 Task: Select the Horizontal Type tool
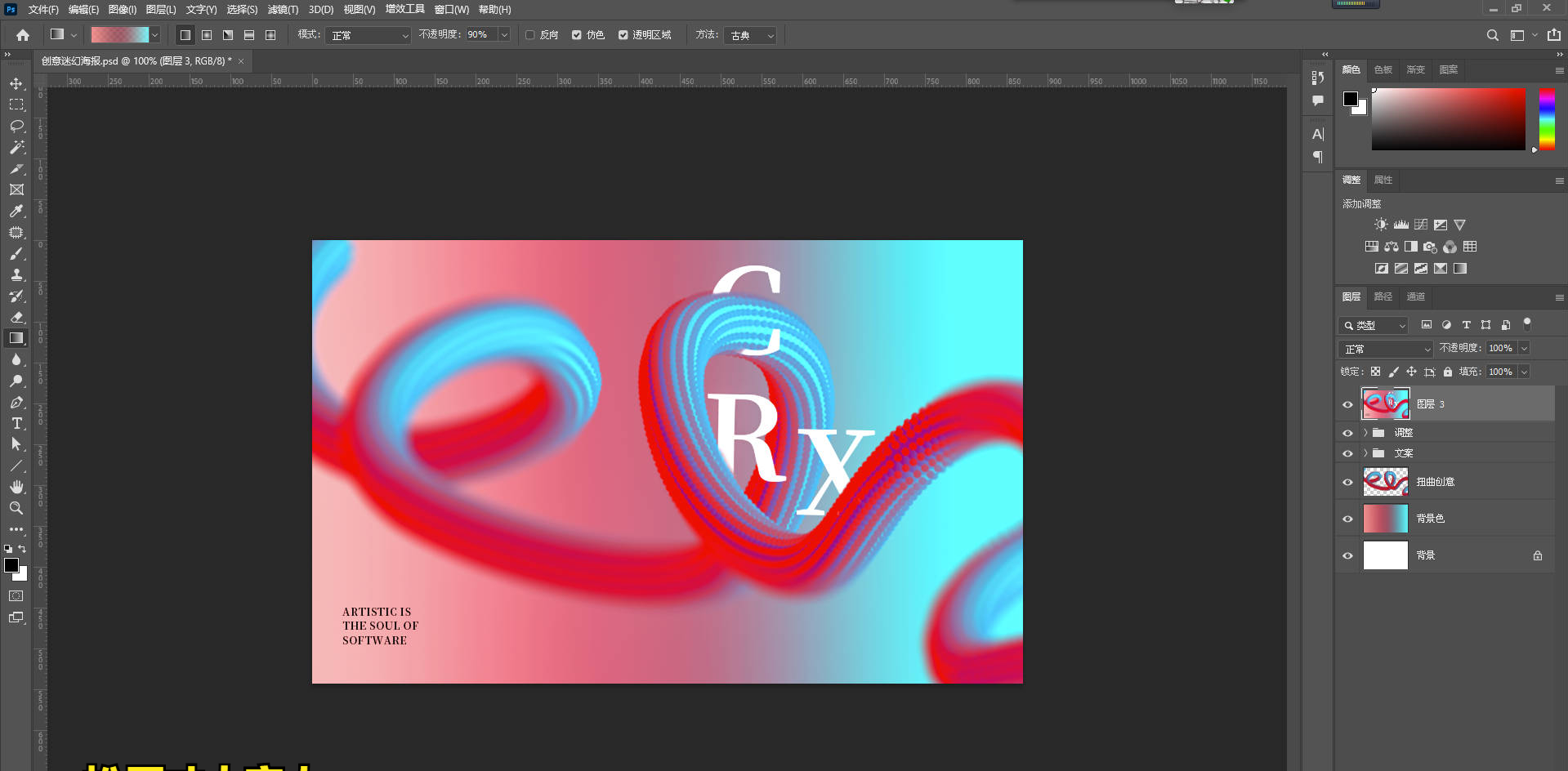coord(16,424)
